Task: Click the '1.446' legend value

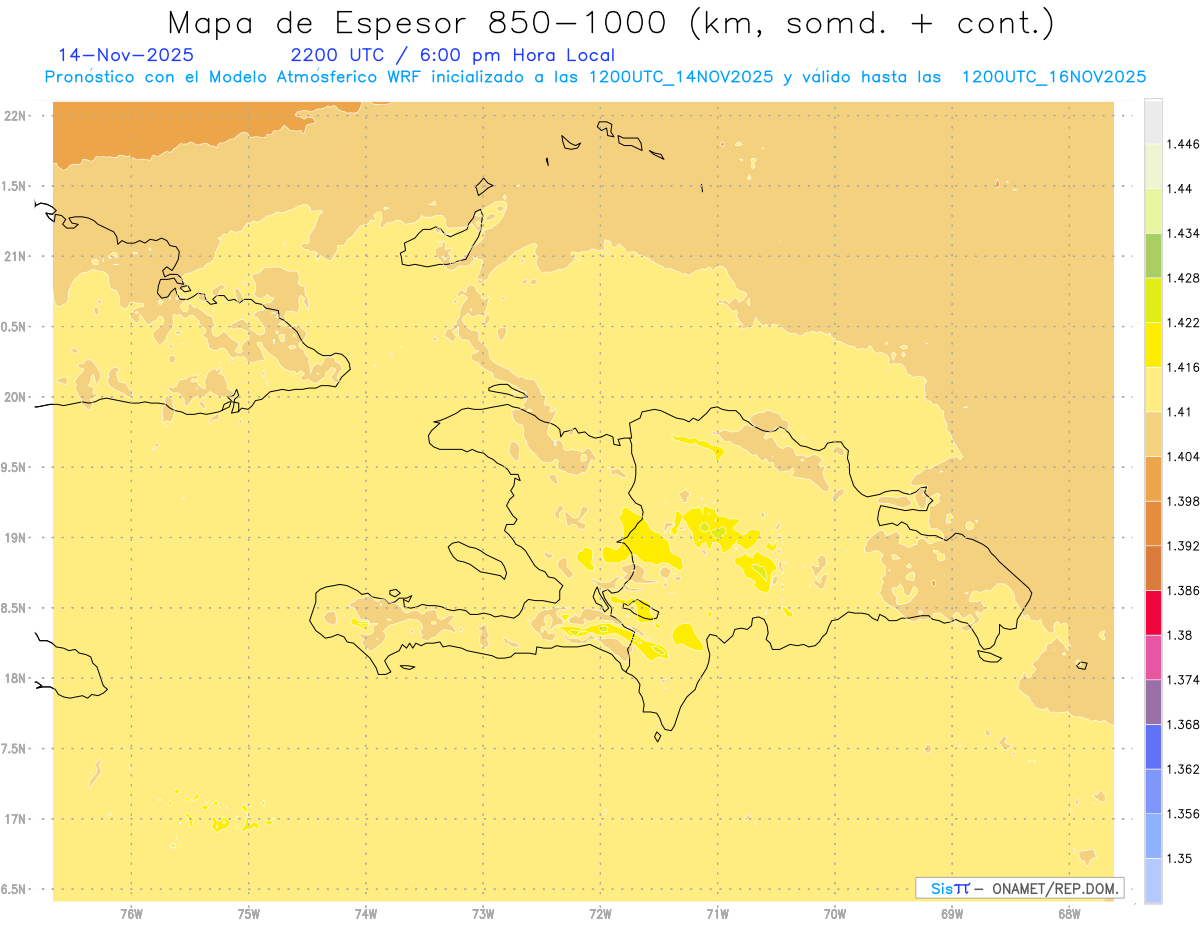Action: point(1184,144)
